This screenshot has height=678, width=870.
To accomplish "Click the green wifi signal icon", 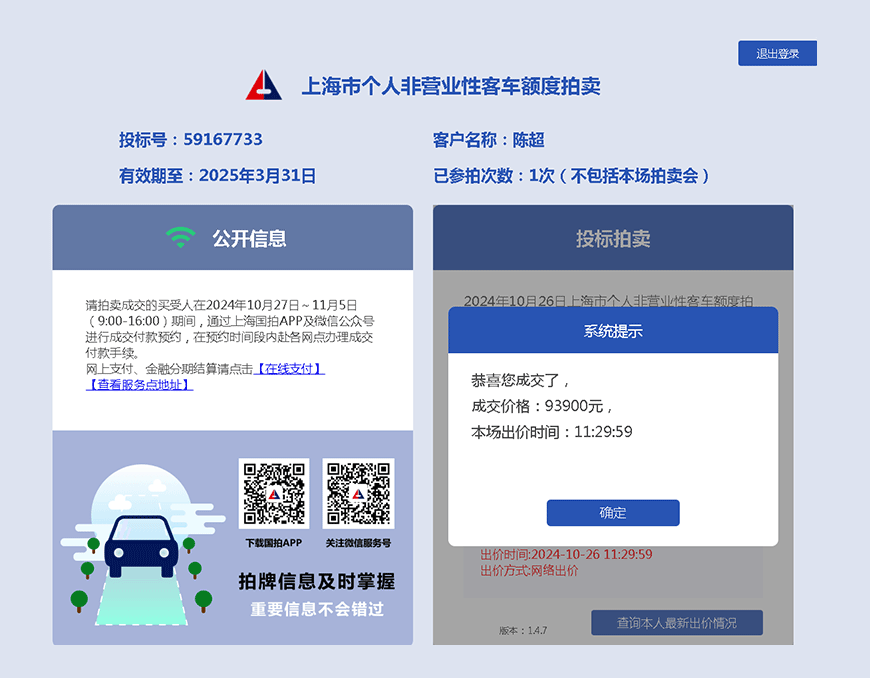I will click(180, 237).
